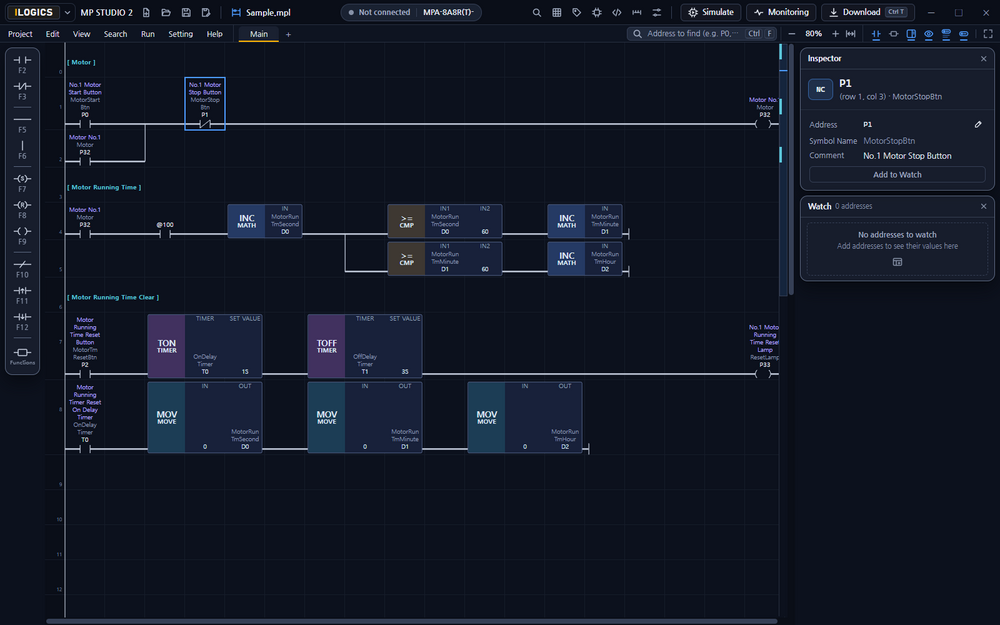This screenshot has width=1000, height=625.
Task: Click the new file icon
Action: tap(146, 12)
